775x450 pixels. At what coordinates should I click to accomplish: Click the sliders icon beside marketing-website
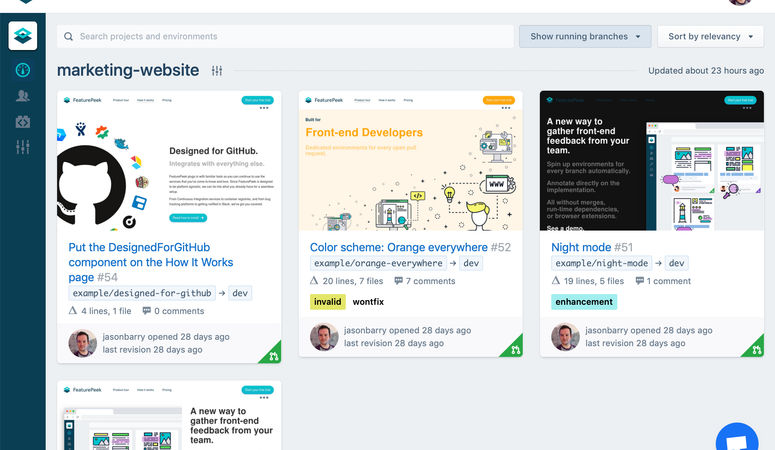[217, 71]
